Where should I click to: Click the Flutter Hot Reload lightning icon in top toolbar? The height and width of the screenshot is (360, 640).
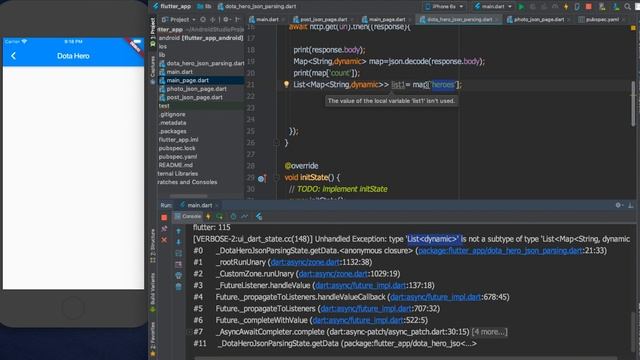[x=566, y=7]
